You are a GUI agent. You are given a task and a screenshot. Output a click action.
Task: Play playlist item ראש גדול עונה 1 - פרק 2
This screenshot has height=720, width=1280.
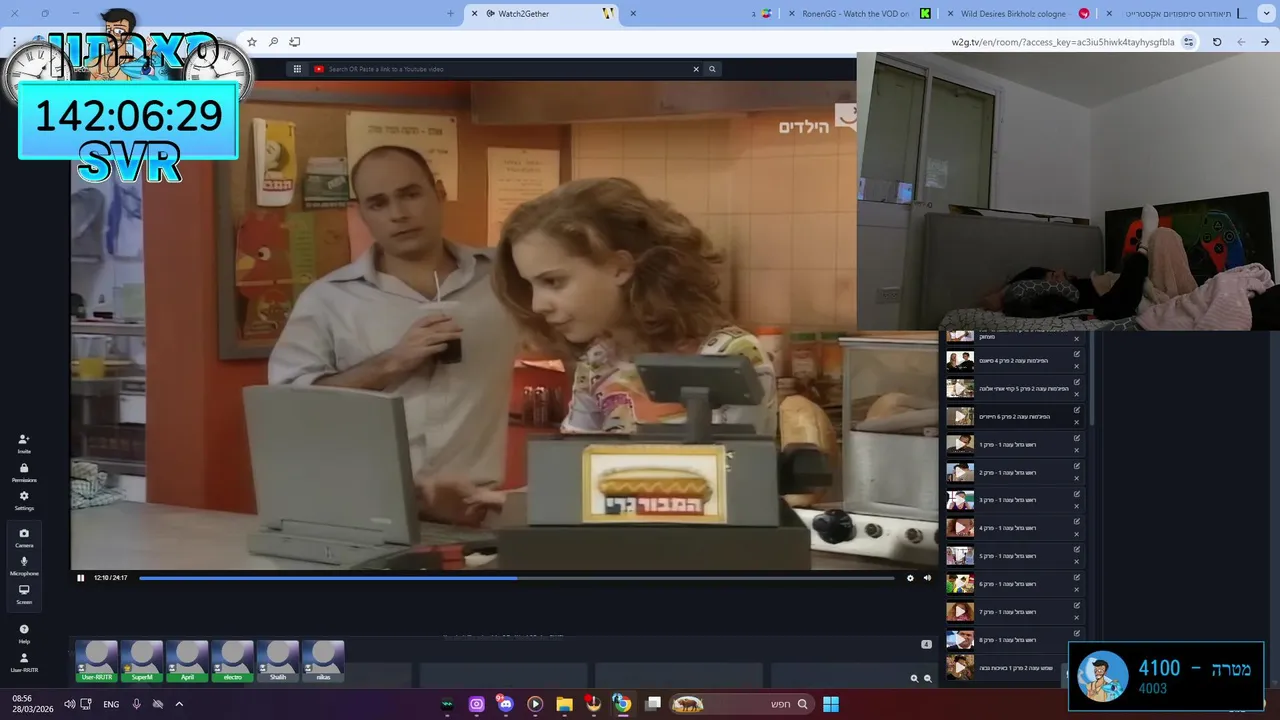click(960, 472)
